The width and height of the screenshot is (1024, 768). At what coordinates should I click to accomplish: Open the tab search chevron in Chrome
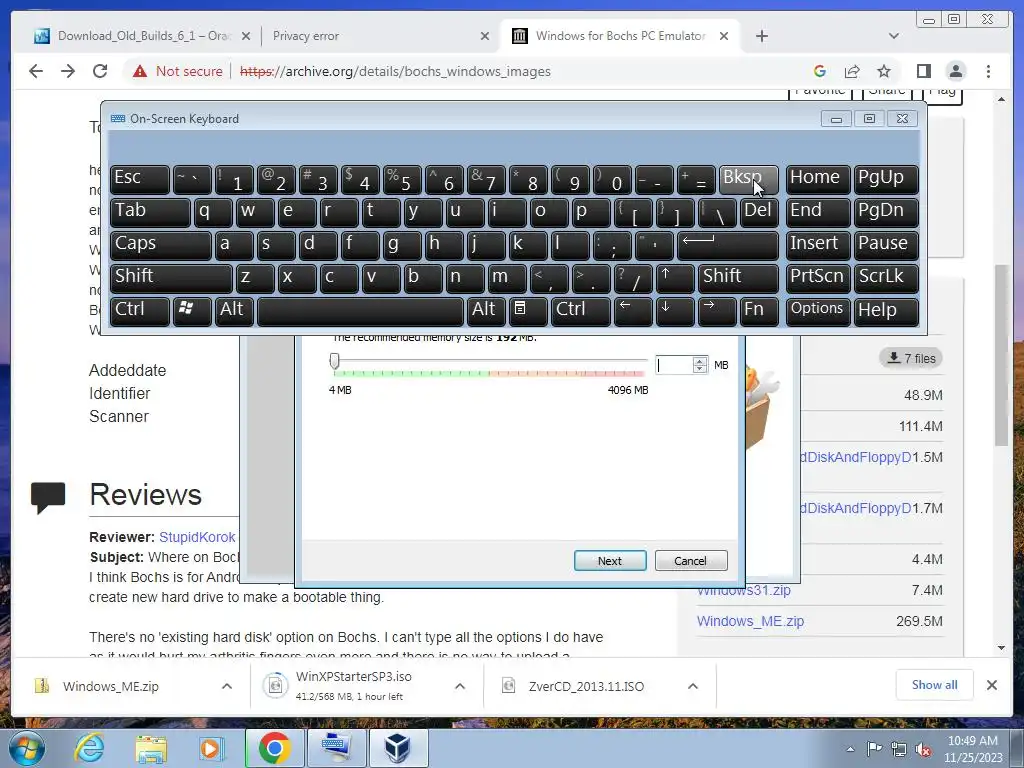tap(893, 36)
